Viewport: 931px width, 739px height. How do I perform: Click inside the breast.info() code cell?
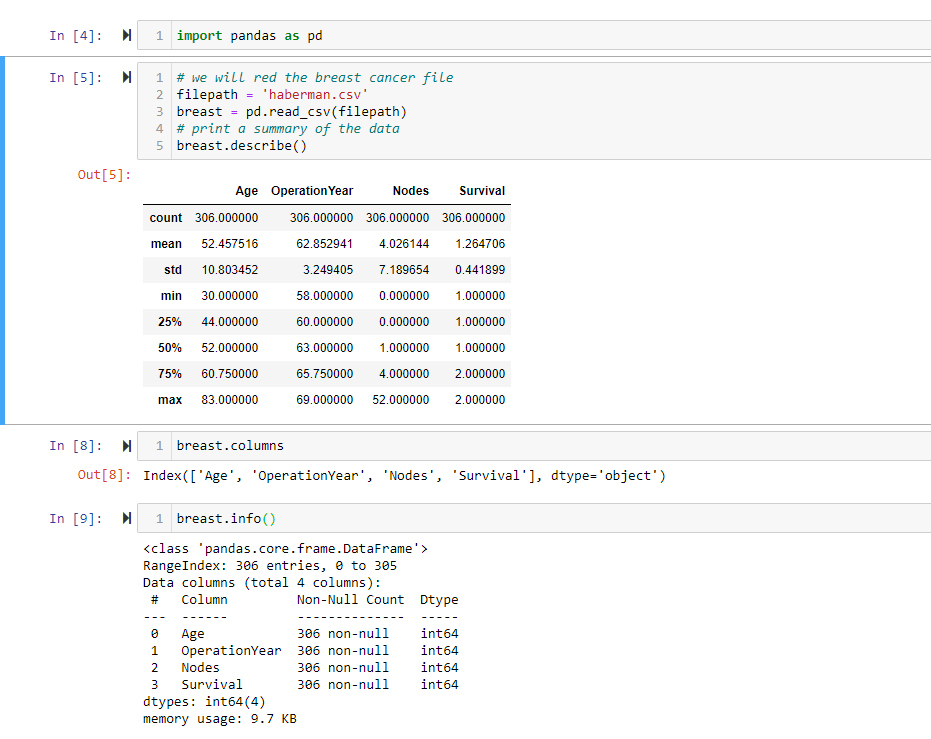tap(228, 518)
